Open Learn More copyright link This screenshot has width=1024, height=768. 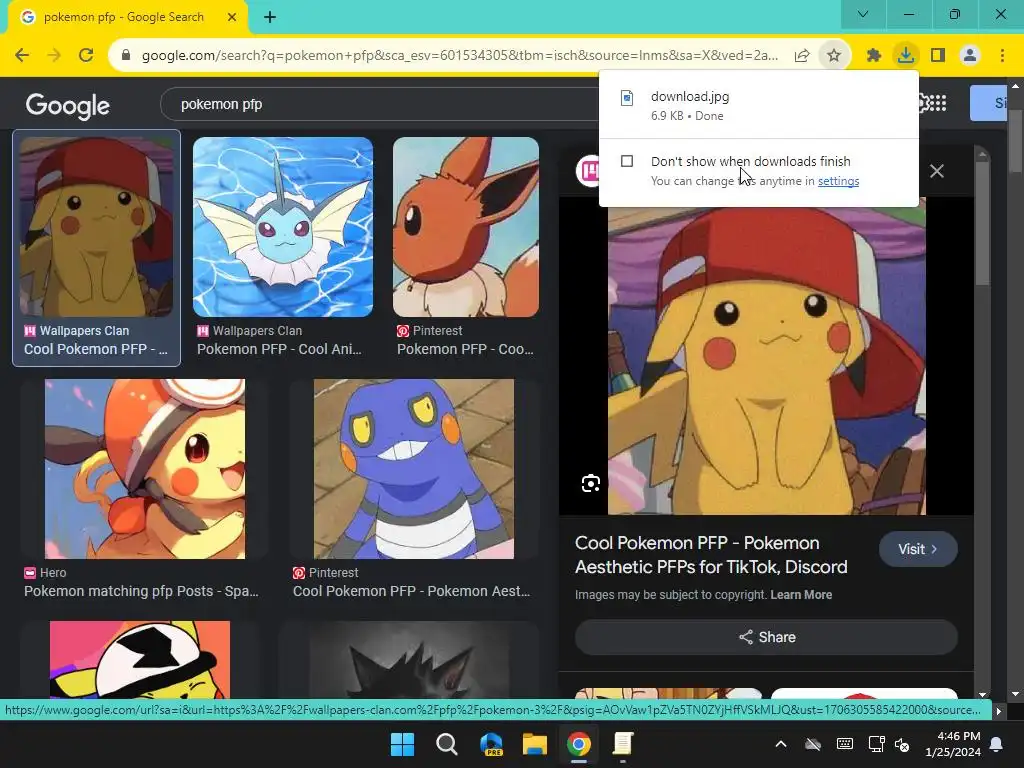pos(801,595)
